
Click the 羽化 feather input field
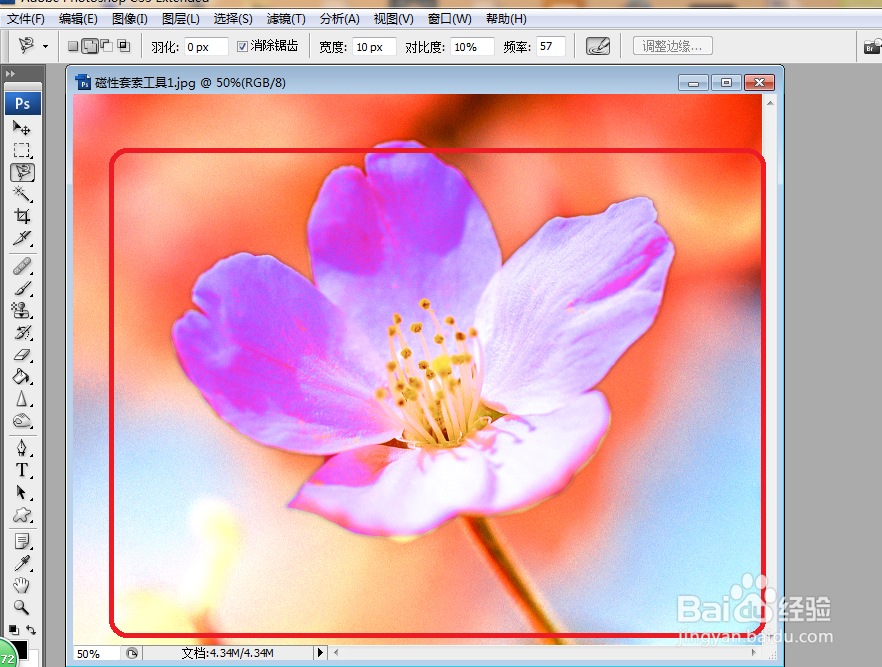(206, 47)
